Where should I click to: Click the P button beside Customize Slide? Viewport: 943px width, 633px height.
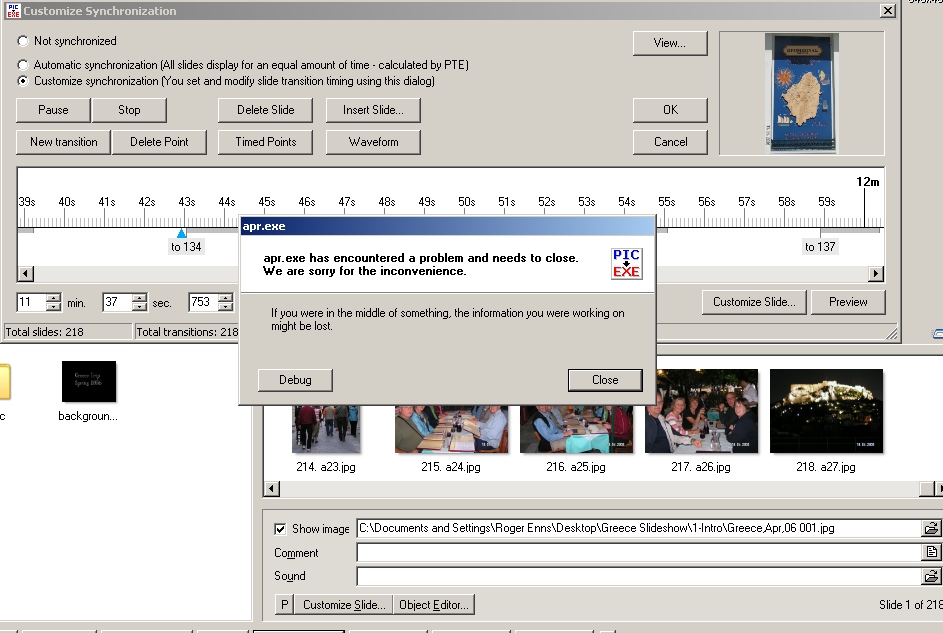284,605
